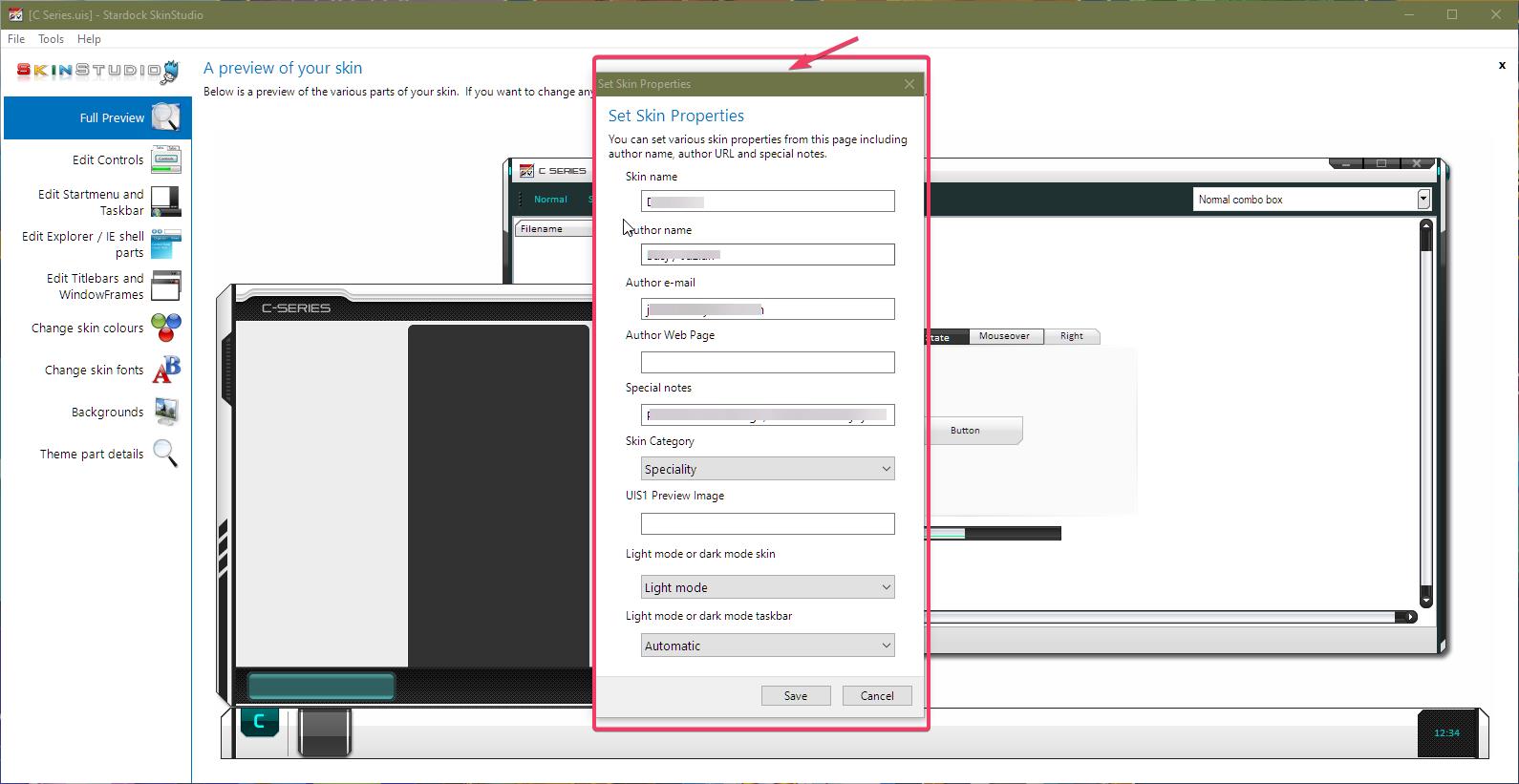Open Change skin colours balls icon
The width and height of the screenshot is (1519, 784).
165,328
